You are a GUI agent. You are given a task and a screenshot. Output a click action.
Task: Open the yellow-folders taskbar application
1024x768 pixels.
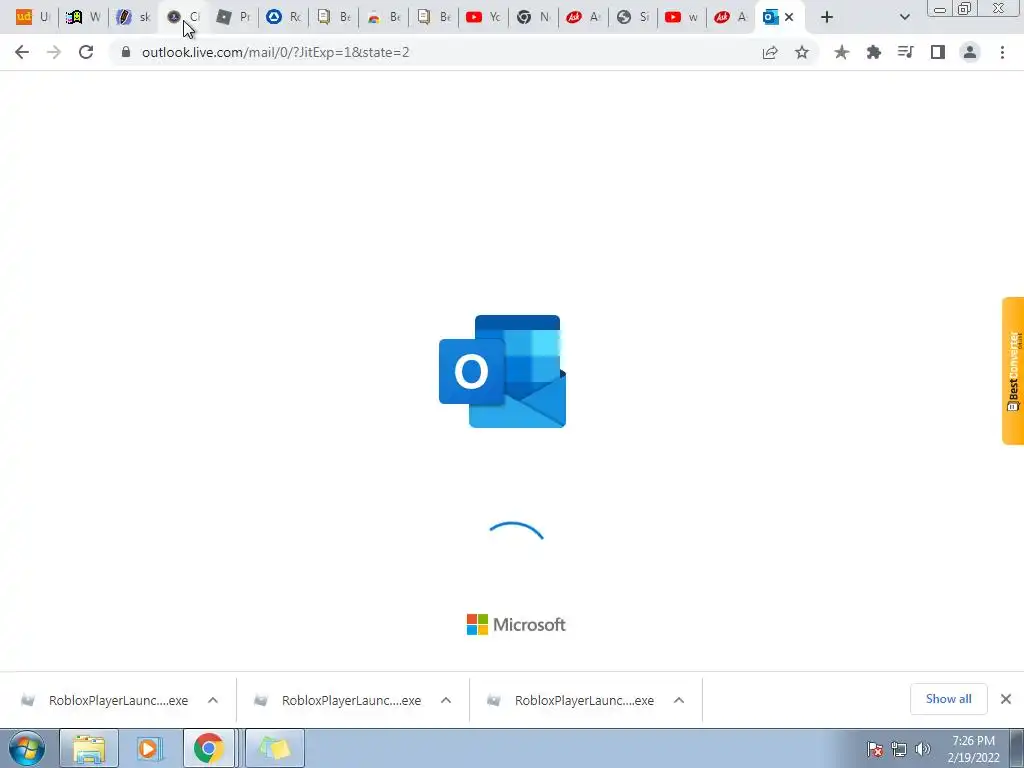coord(274,748)
